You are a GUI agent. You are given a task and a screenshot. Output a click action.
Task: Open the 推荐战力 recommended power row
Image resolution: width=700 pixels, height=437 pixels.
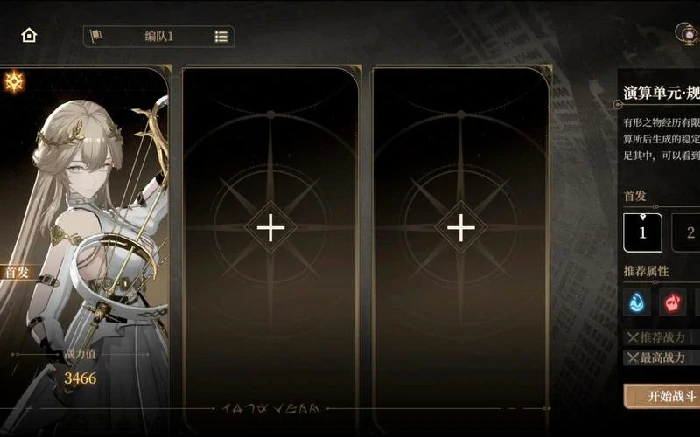662,338
